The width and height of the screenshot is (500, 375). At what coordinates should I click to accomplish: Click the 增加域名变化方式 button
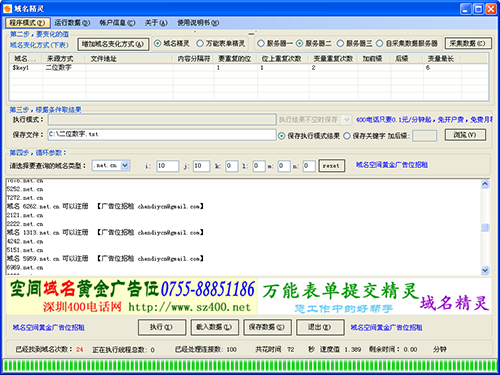coord(113,44)
